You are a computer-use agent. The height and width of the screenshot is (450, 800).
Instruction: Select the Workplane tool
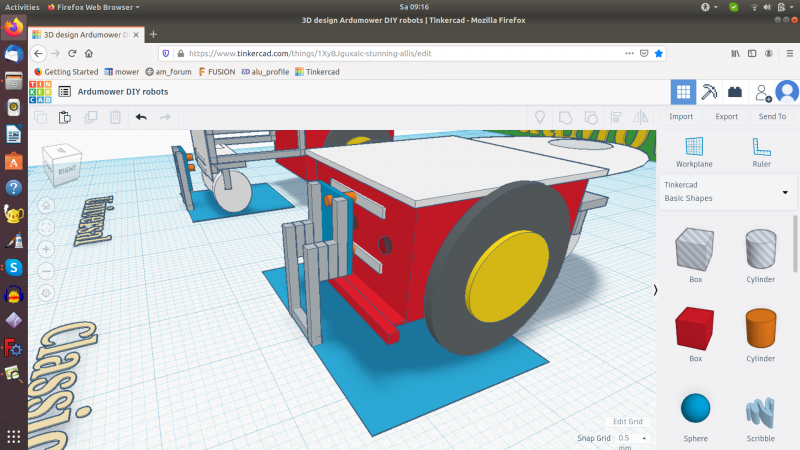(694, 152)
